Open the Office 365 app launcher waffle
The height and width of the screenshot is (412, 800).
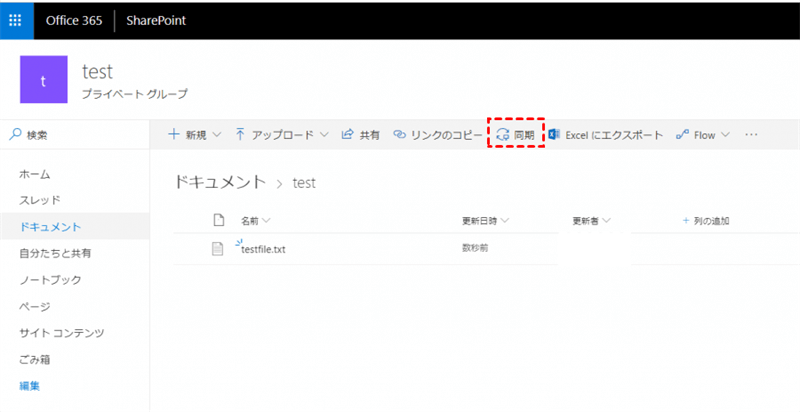coord(15,20)
